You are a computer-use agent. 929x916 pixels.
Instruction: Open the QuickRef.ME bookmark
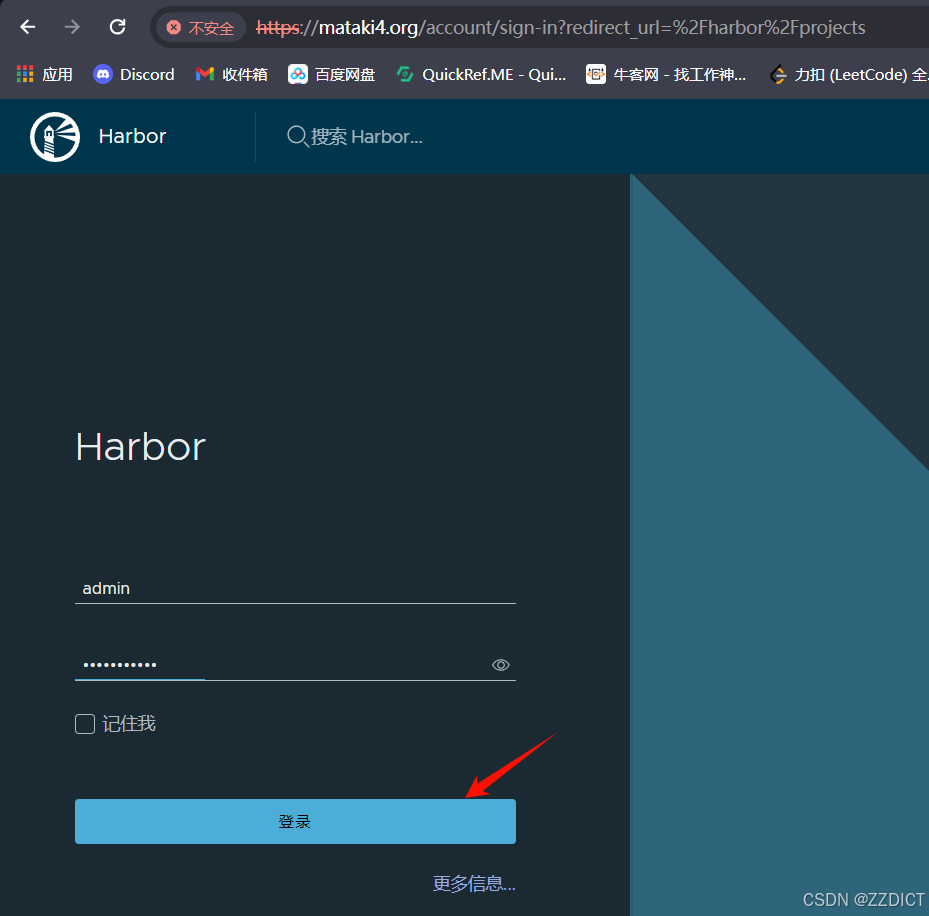point(481,75)
